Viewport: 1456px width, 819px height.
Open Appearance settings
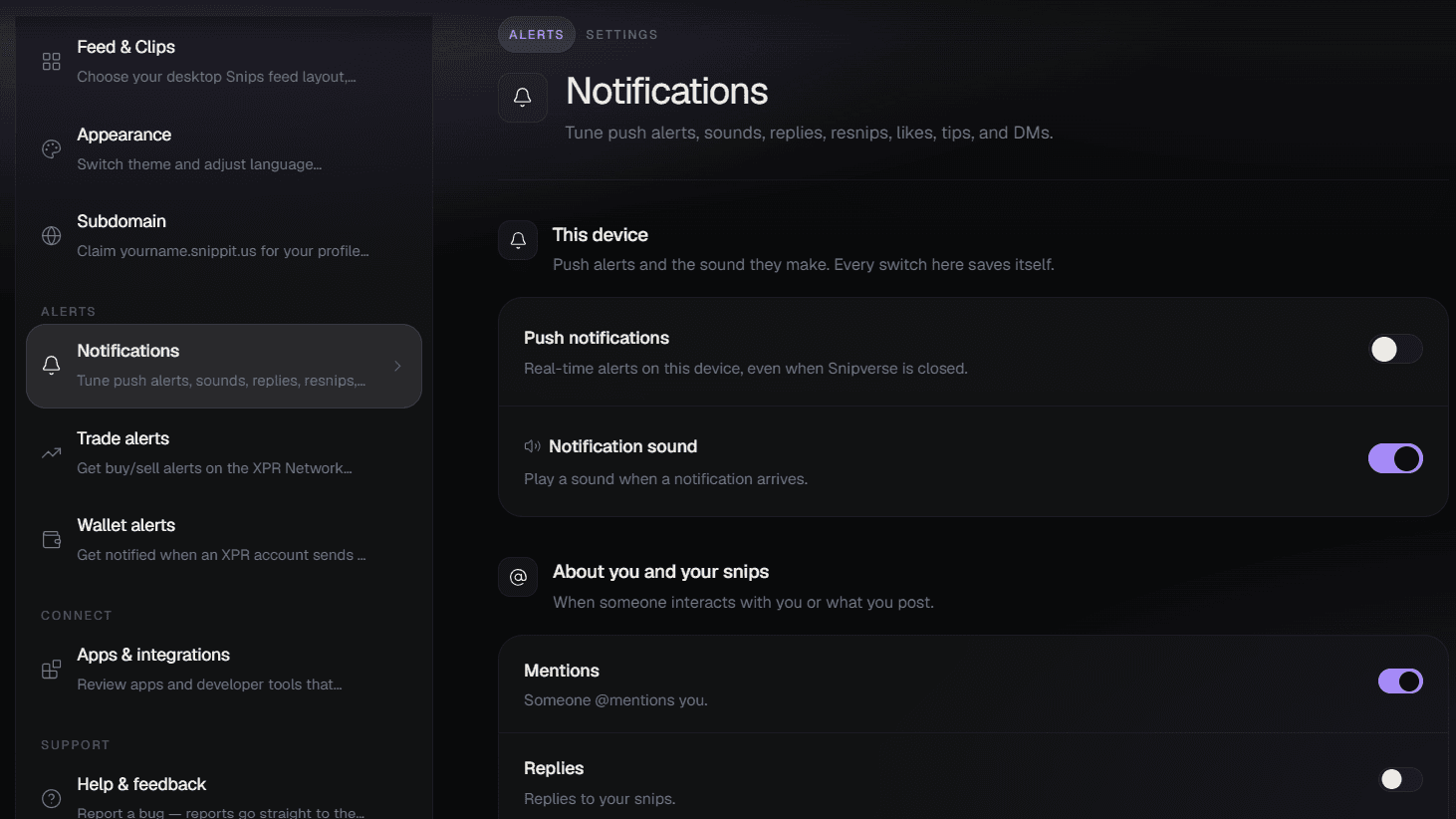pos(224,149)
